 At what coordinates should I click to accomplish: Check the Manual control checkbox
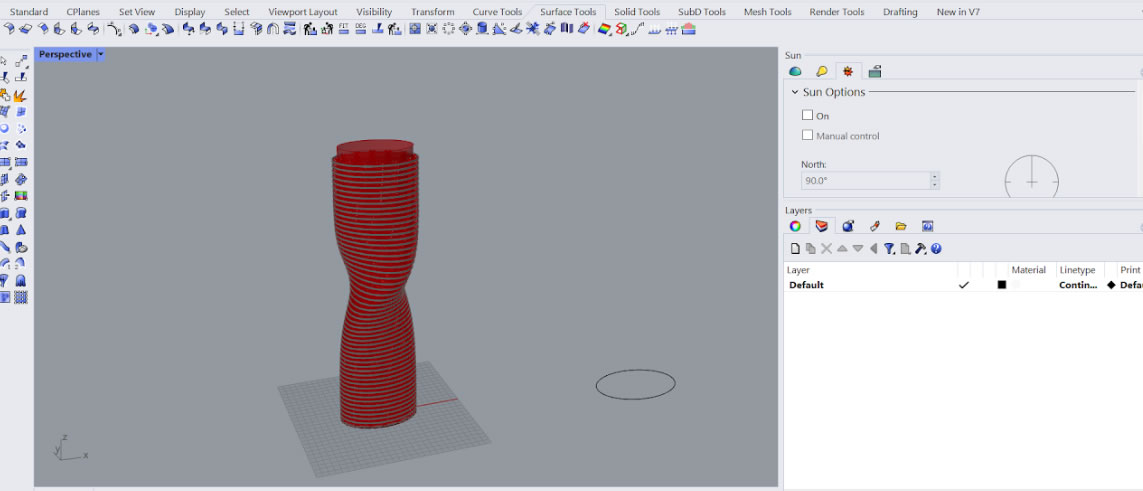tap(808, 135)
